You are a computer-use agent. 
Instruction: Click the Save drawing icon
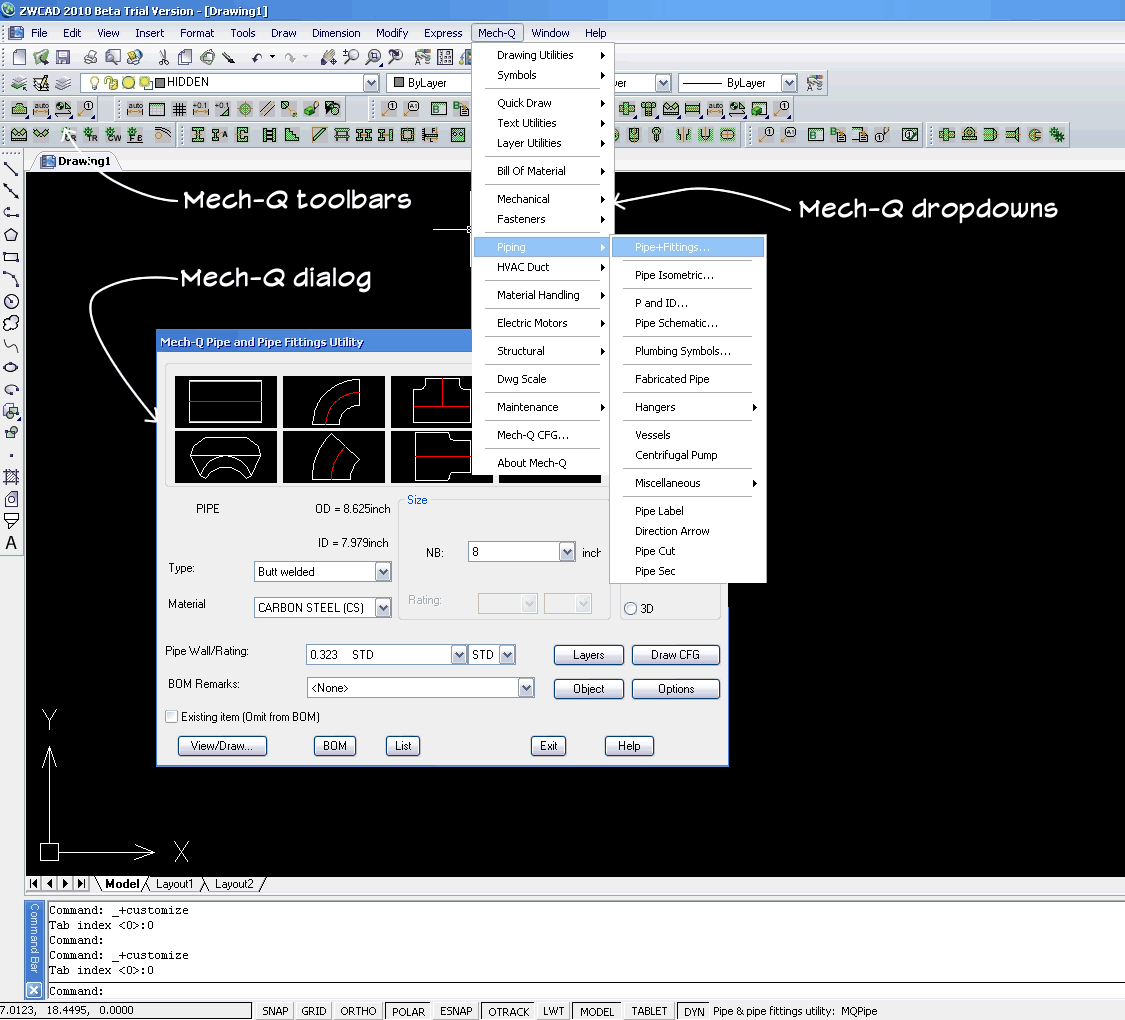click(x=62, y=57)
